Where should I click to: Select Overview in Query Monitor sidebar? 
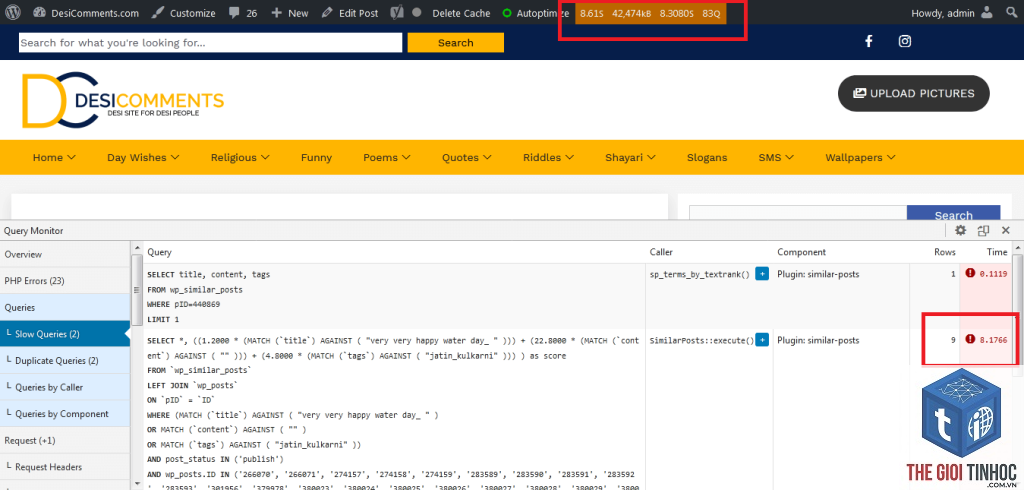click(65, 254)
